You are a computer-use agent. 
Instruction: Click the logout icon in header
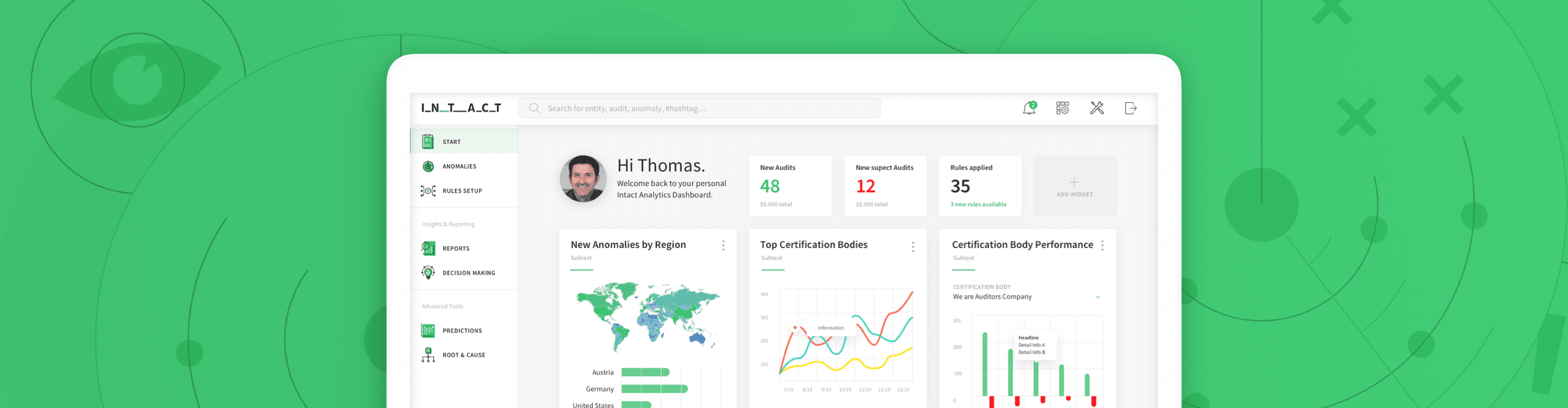pyautogui.click(x=1130, y=108)
